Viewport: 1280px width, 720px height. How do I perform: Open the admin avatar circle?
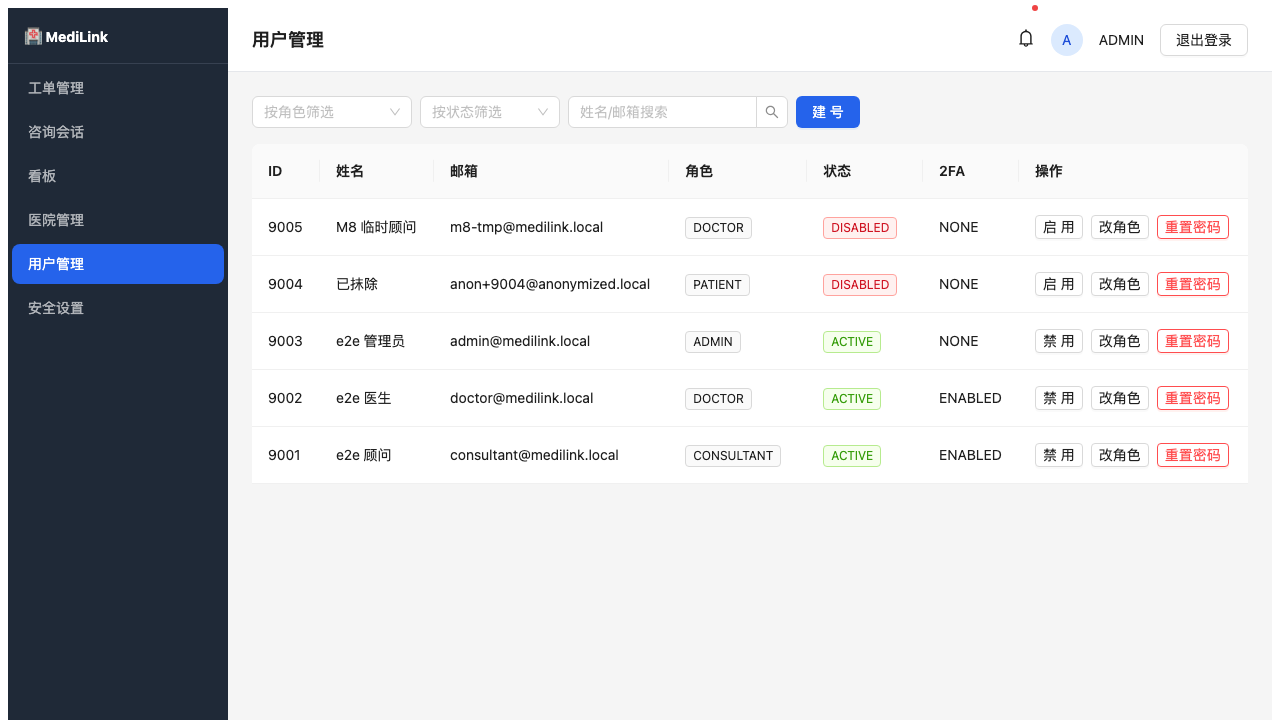coord(1067,40)
